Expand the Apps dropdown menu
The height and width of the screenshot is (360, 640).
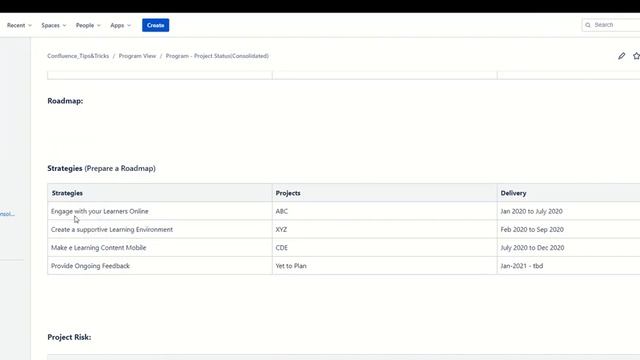click(120, 25)
